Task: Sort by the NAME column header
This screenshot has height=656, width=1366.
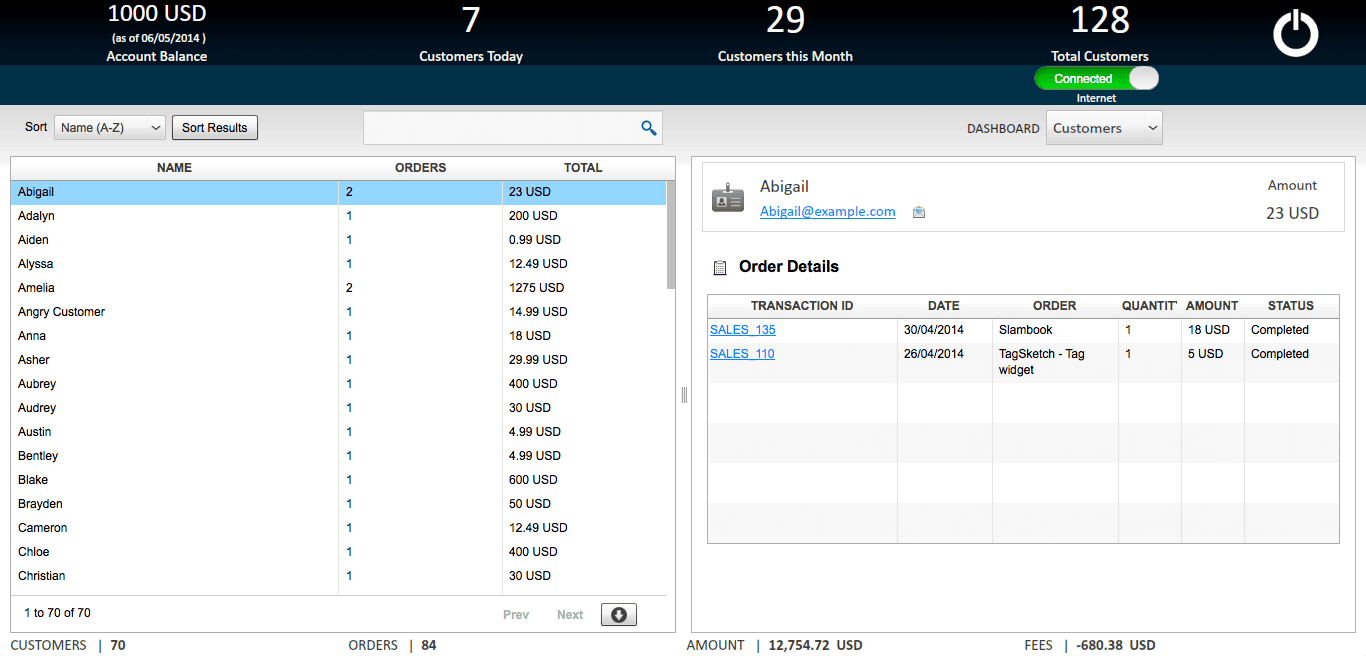Action: click(174, 168)
